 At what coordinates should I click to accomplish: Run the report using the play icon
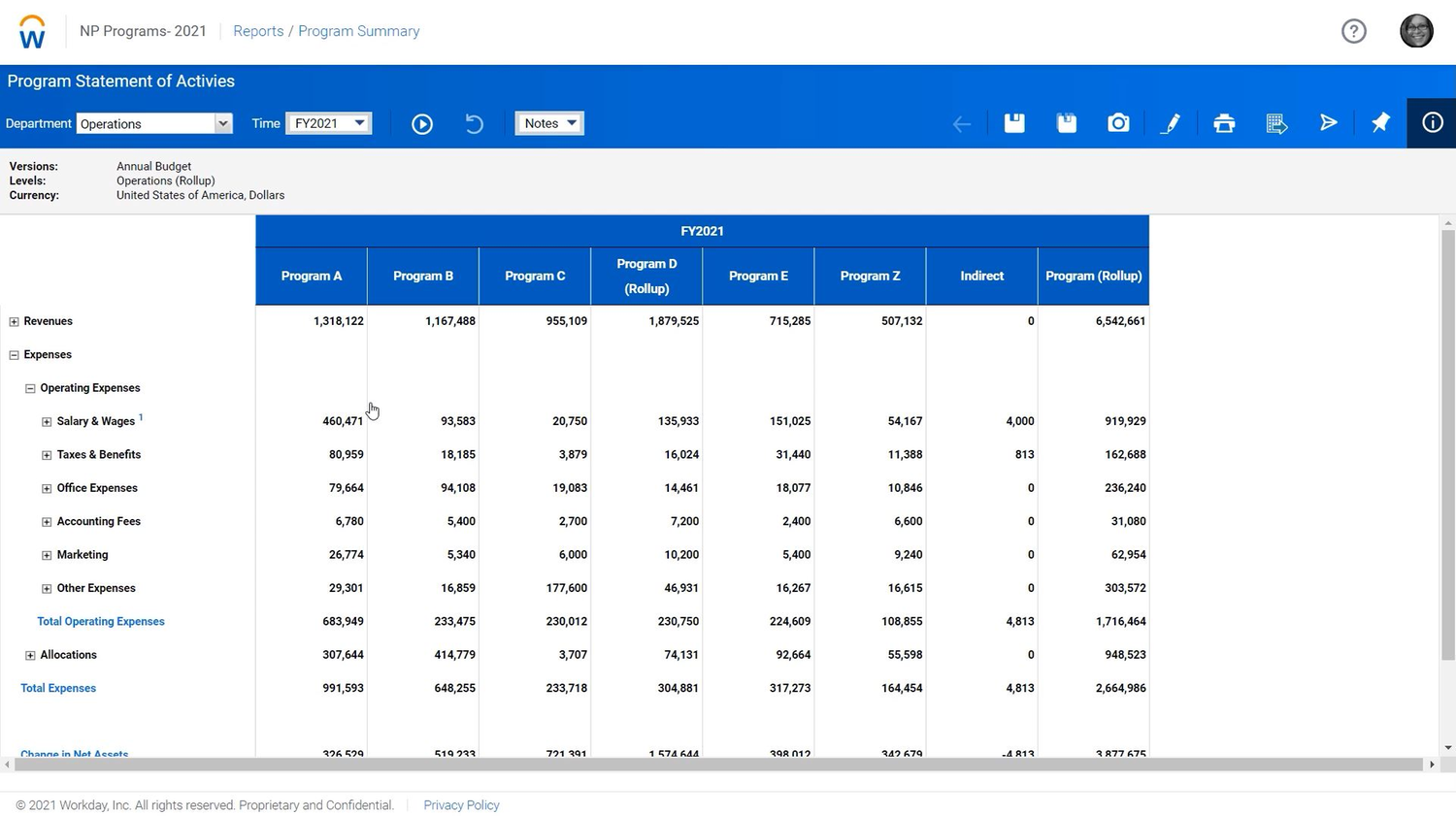click(x=421, y=123)
